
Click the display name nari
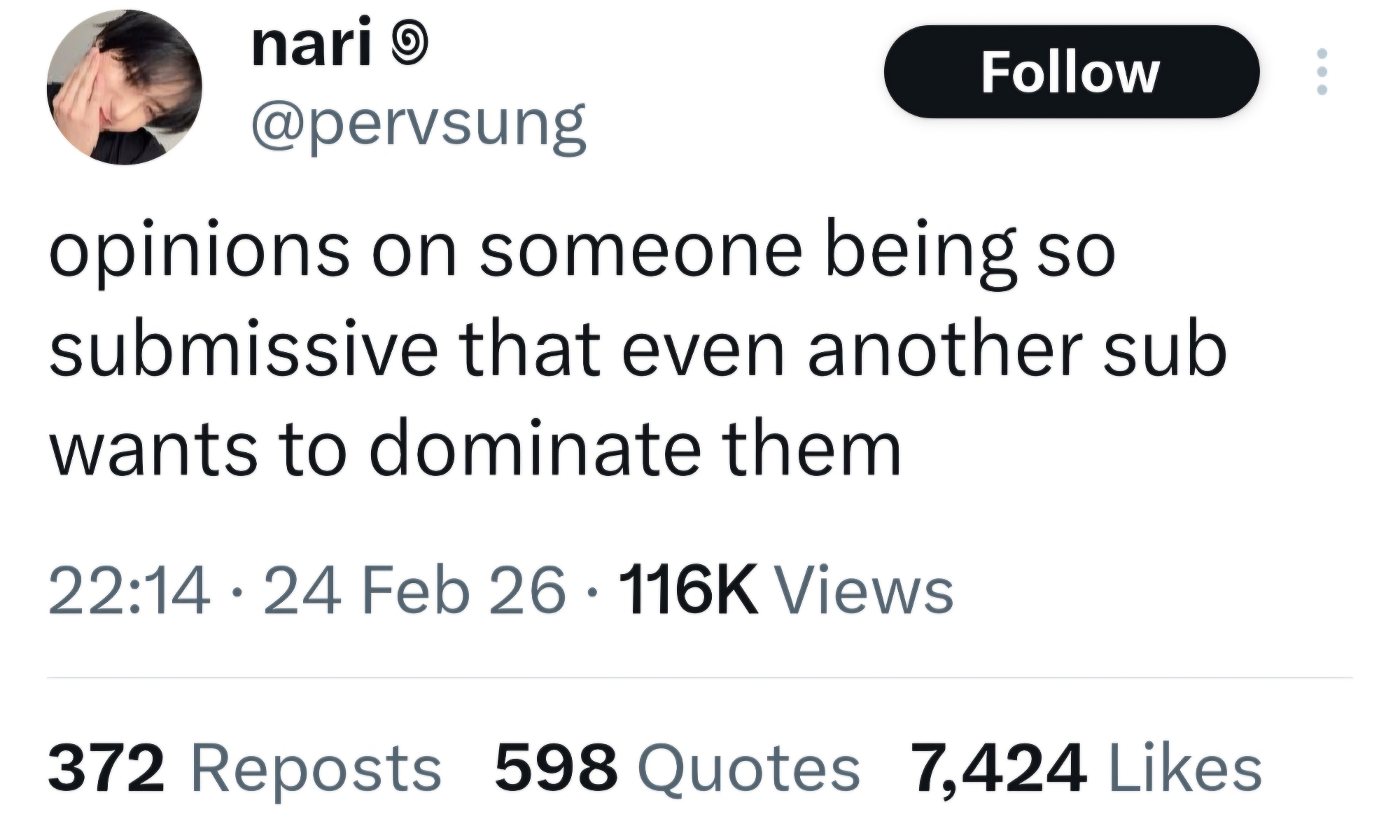[x=310, y=47]
